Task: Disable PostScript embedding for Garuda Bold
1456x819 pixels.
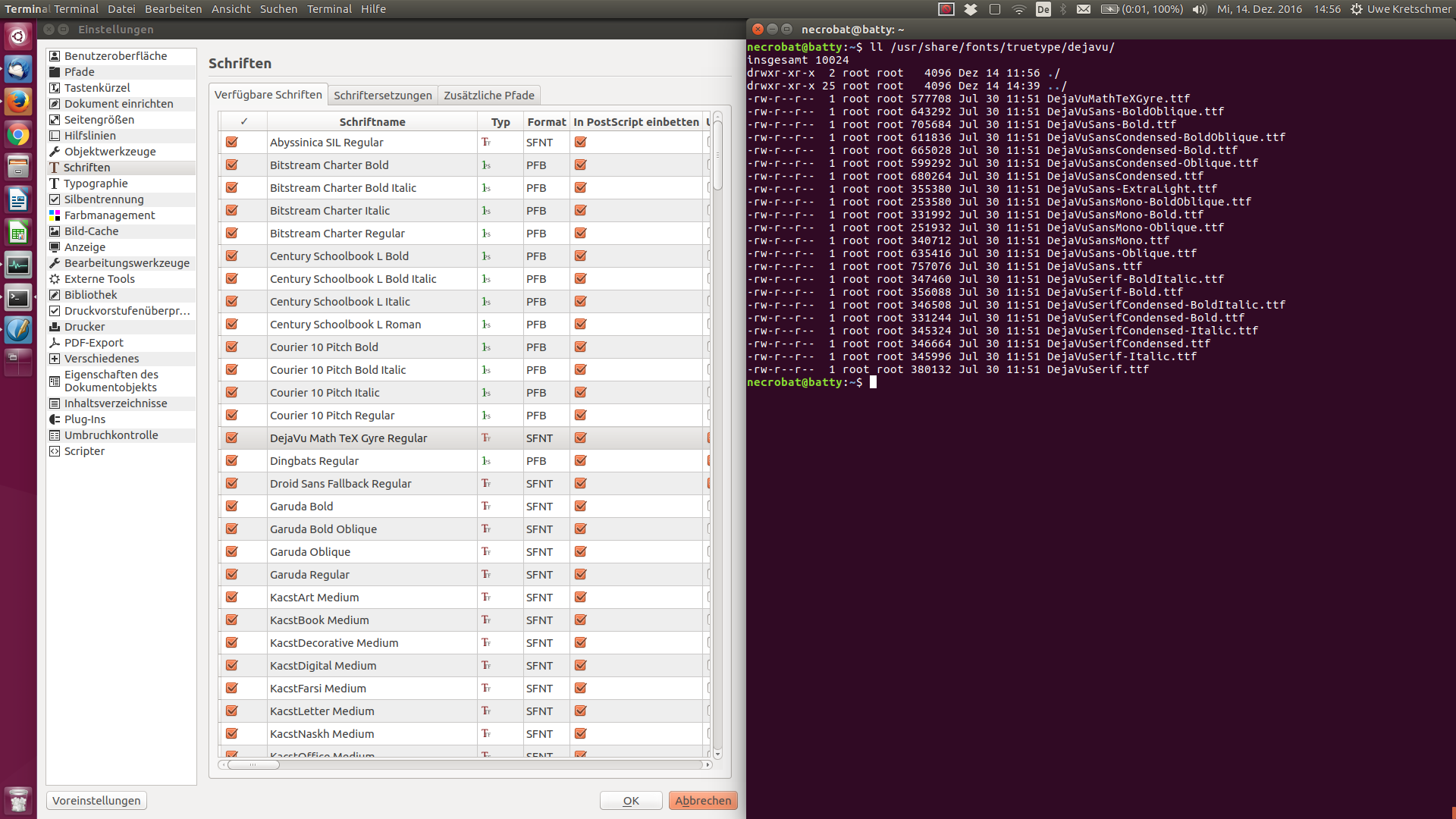Action: [581, 507]
